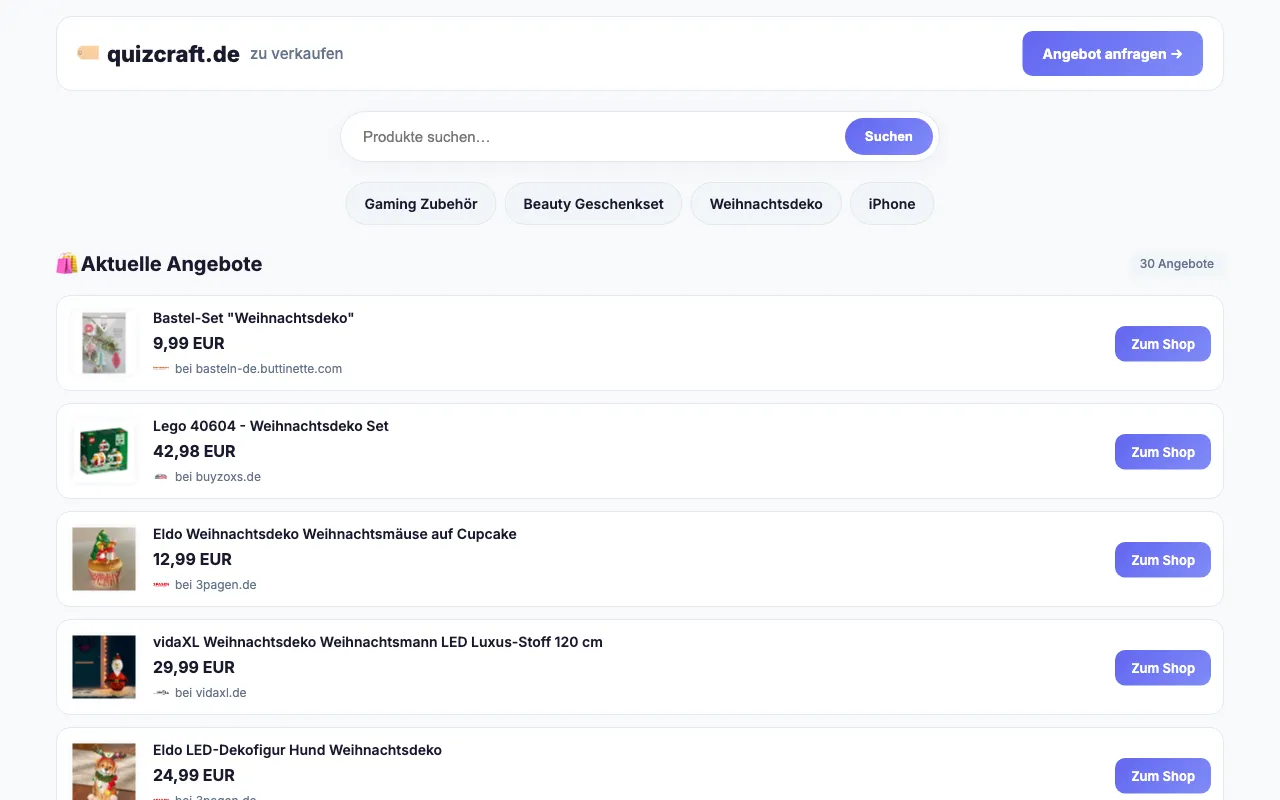Click the 9,99 EUR price
Viewport: 1280px width, 800px height.
click(x=189, y=343)
